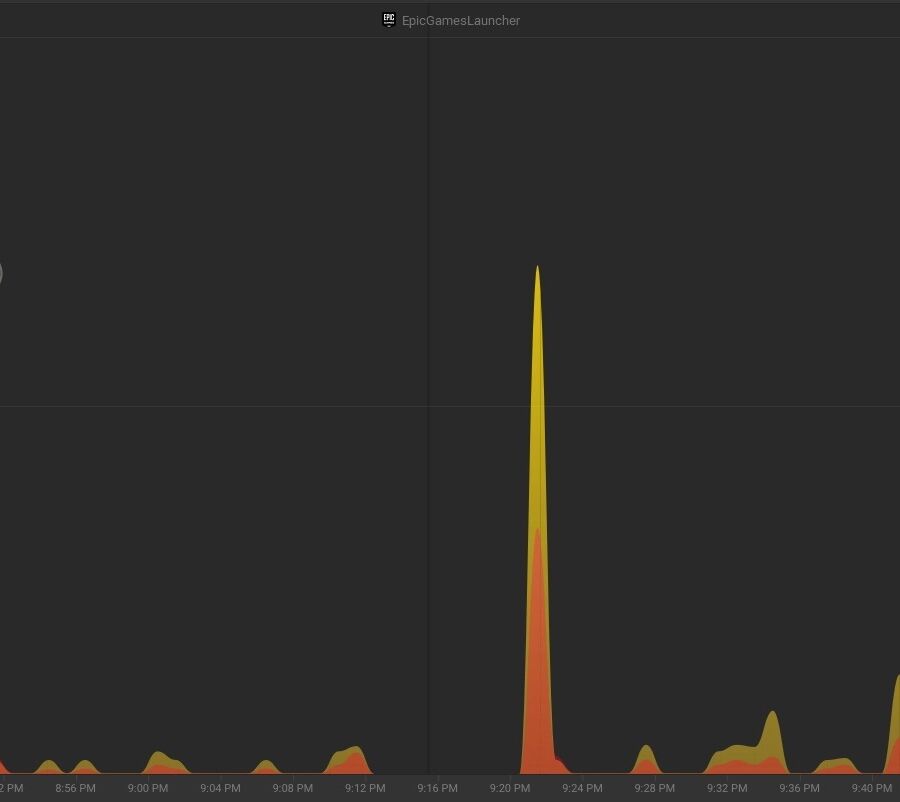Click the 9:12 PM time label
This screenshot has height=802, width=900.
tap(365, 788)
